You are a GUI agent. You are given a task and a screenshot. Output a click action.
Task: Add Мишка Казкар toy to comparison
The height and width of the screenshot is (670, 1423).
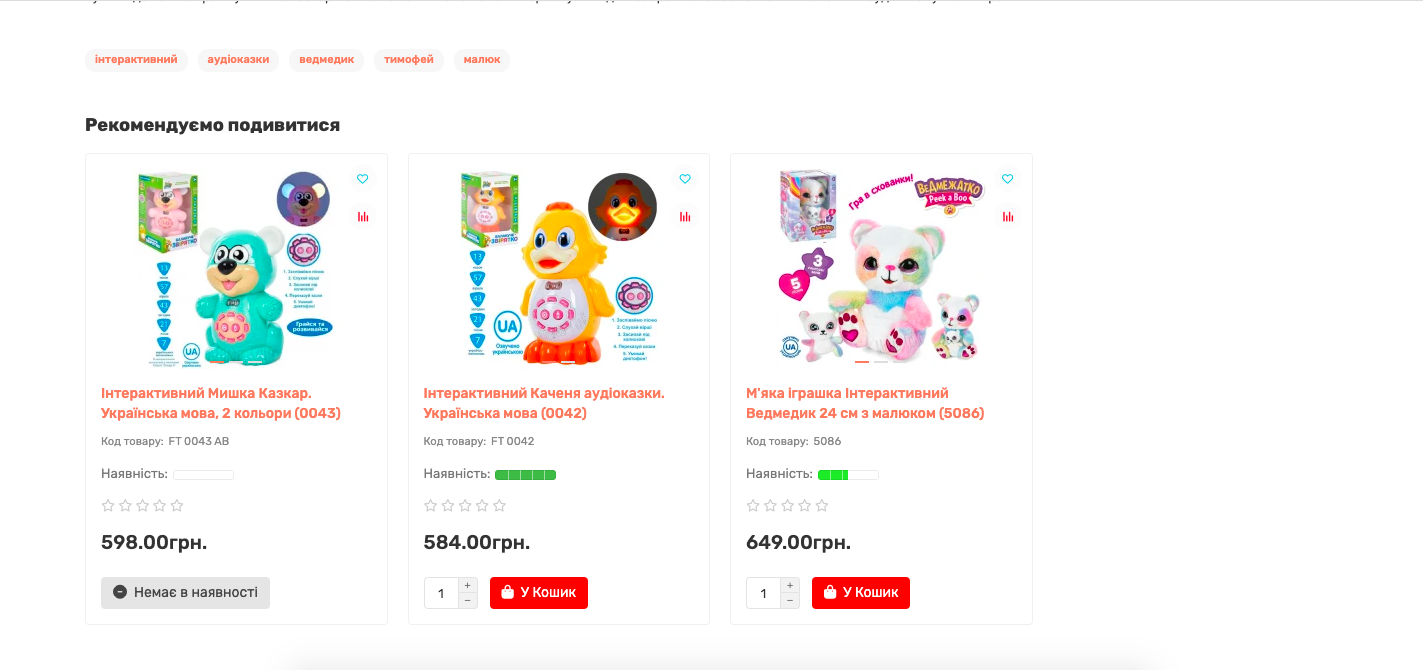pos(363,217)
